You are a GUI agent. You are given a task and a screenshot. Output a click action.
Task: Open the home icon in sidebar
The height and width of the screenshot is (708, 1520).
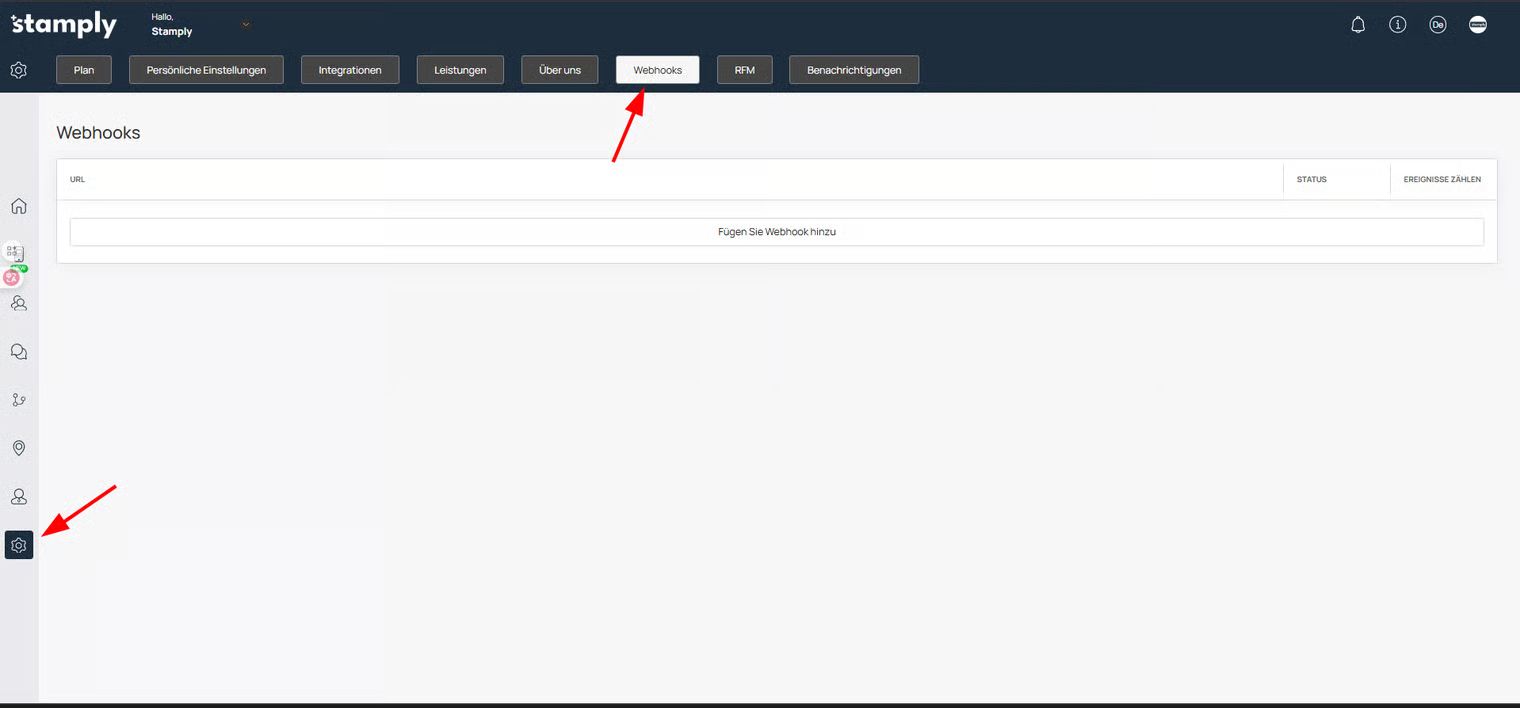(x=18, y=207)
